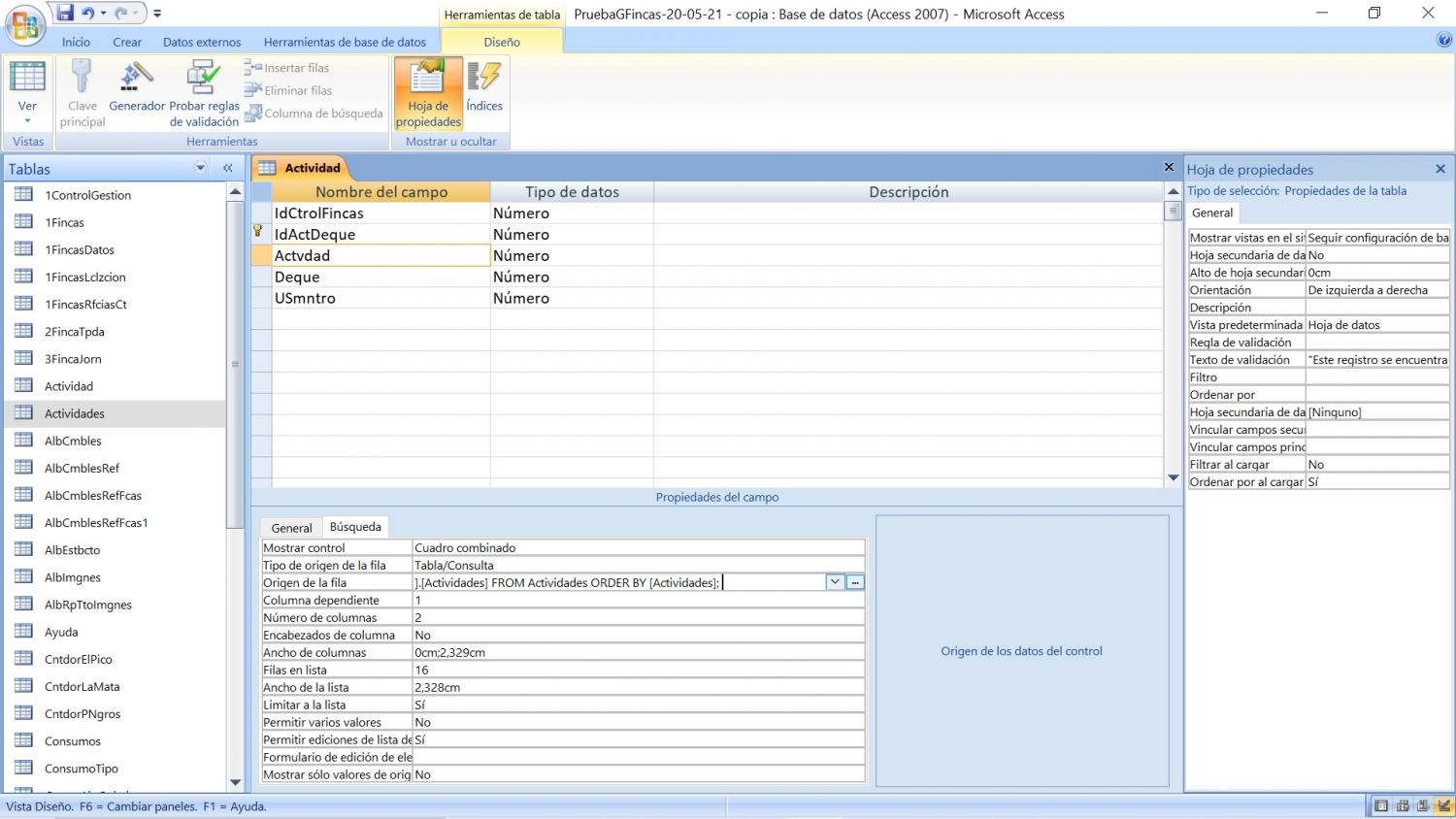Select the Diseño ribbon tab
1456x819 pixels.
pyautogui.click(x=502, y=42)
